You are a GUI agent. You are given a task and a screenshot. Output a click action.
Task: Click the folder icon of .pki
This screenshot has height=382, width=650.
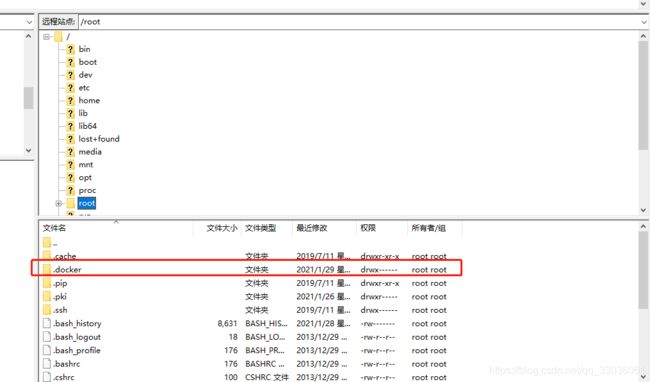[x=47, y=297]
